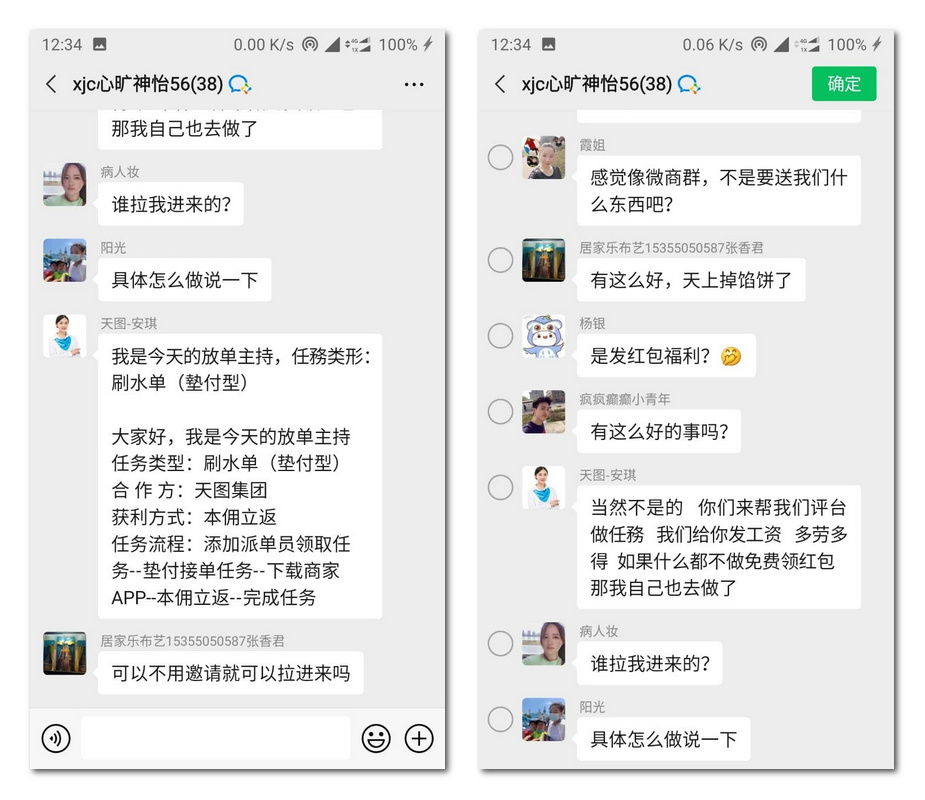Switch to voice input mode
This screenshot has height=800, width=925.
pyautogui.click(x=55, y=738)
